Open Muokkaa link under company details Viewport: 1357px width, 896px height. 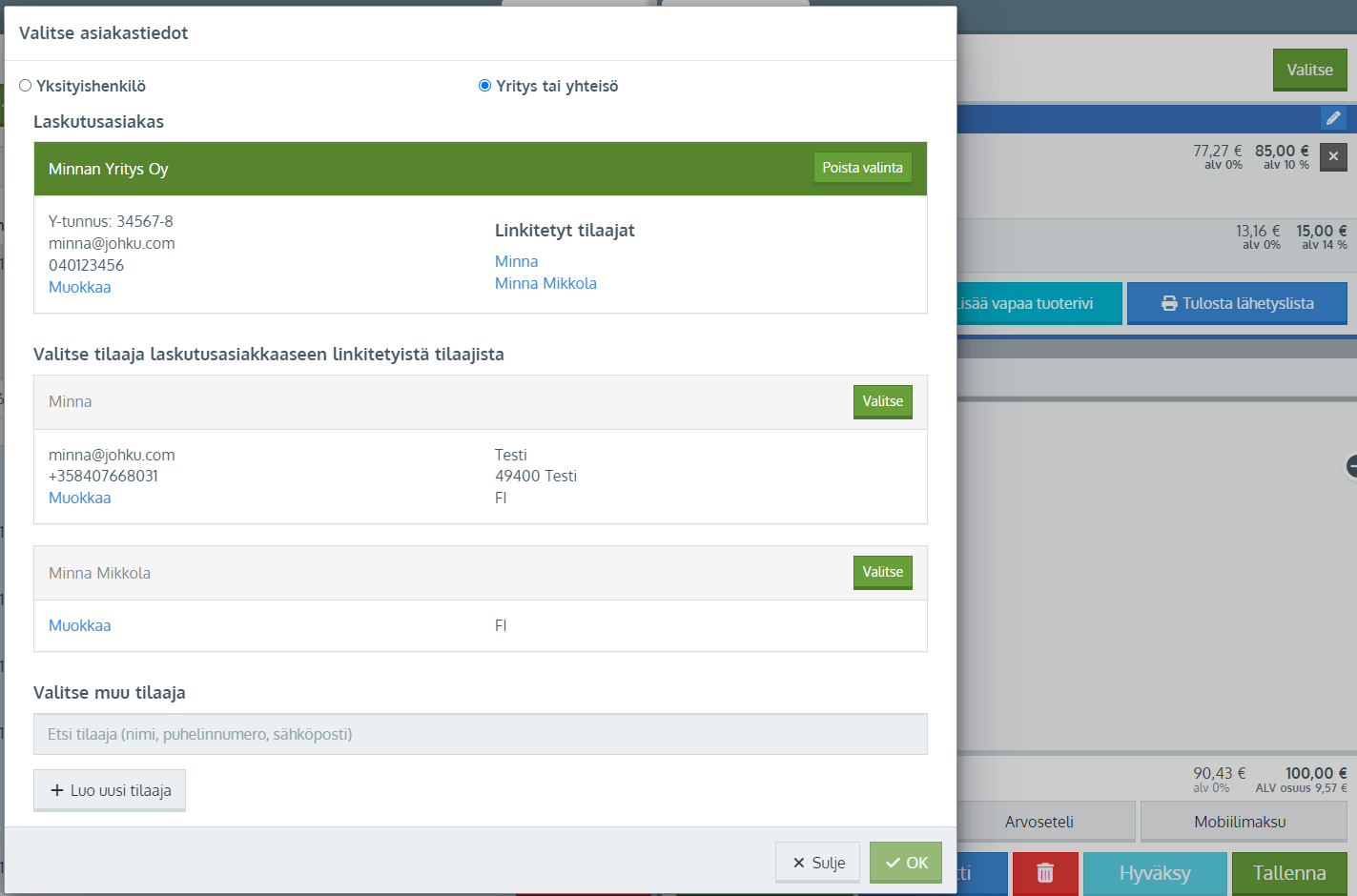click(79, 287)
